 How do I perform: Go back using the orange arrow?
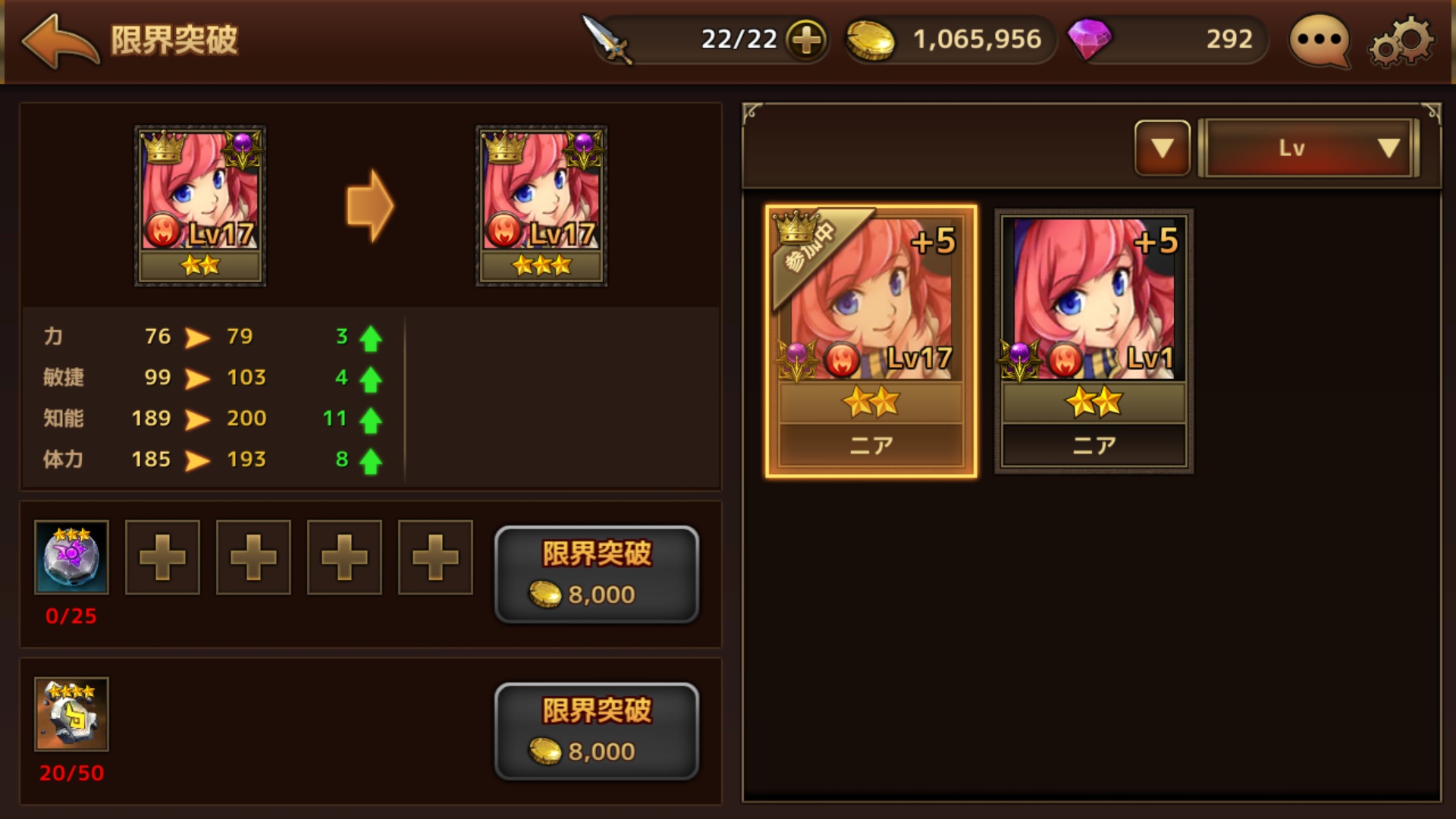61,40
